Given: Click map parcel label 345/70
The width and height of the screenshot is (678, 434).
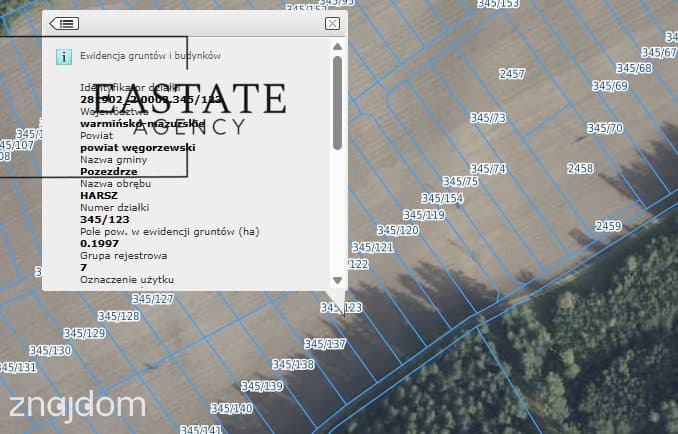Looking at the screenshot, I should coord(605,128).
